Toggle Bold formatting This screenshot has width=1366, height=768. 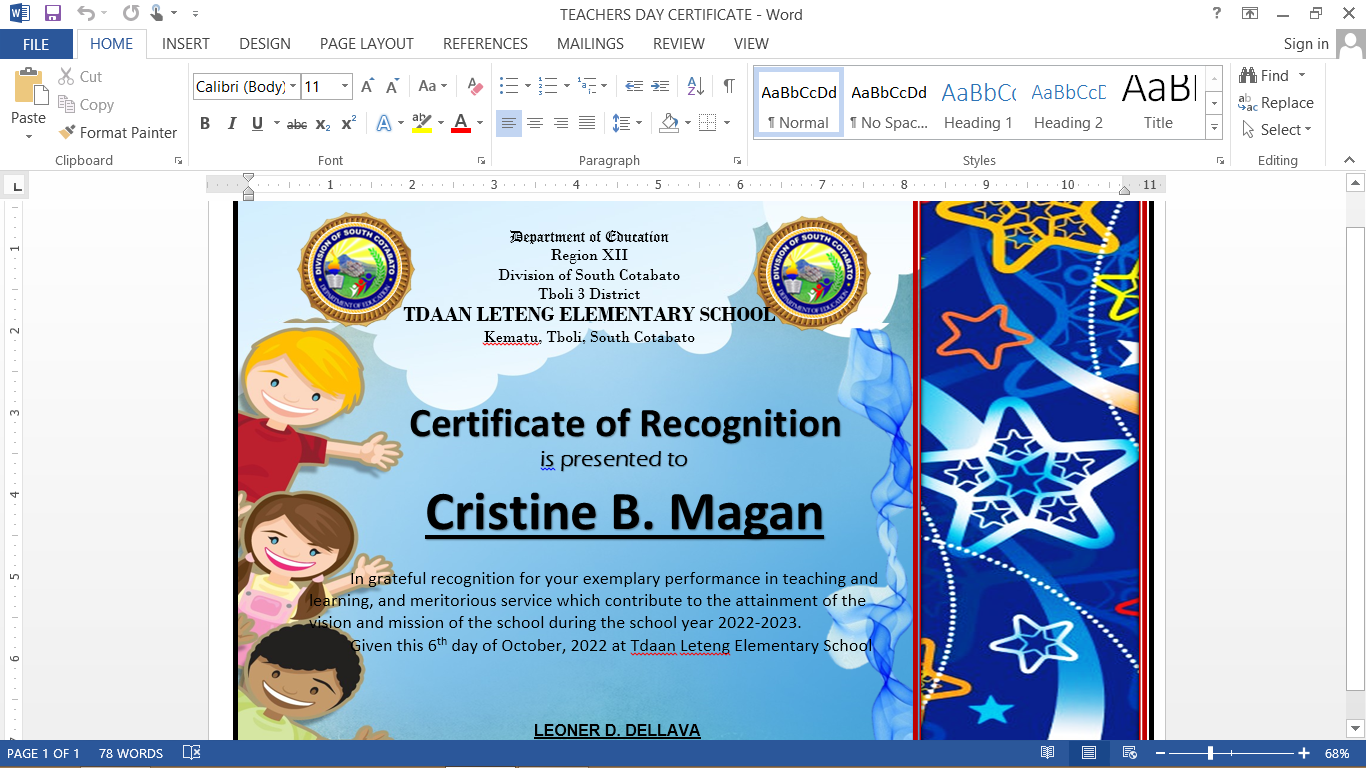click(x=205, y=124)
